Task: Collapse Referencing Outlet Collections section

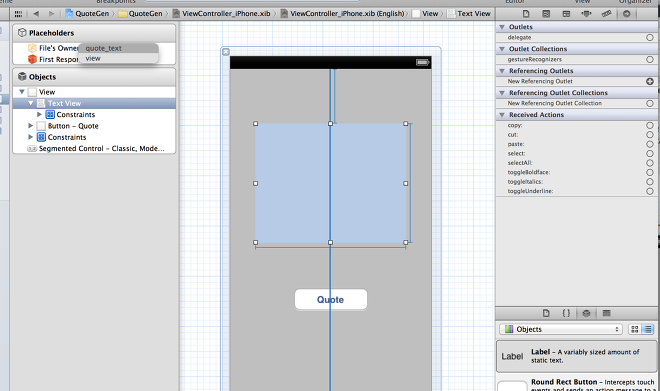Action: click(x=502, y=93)
